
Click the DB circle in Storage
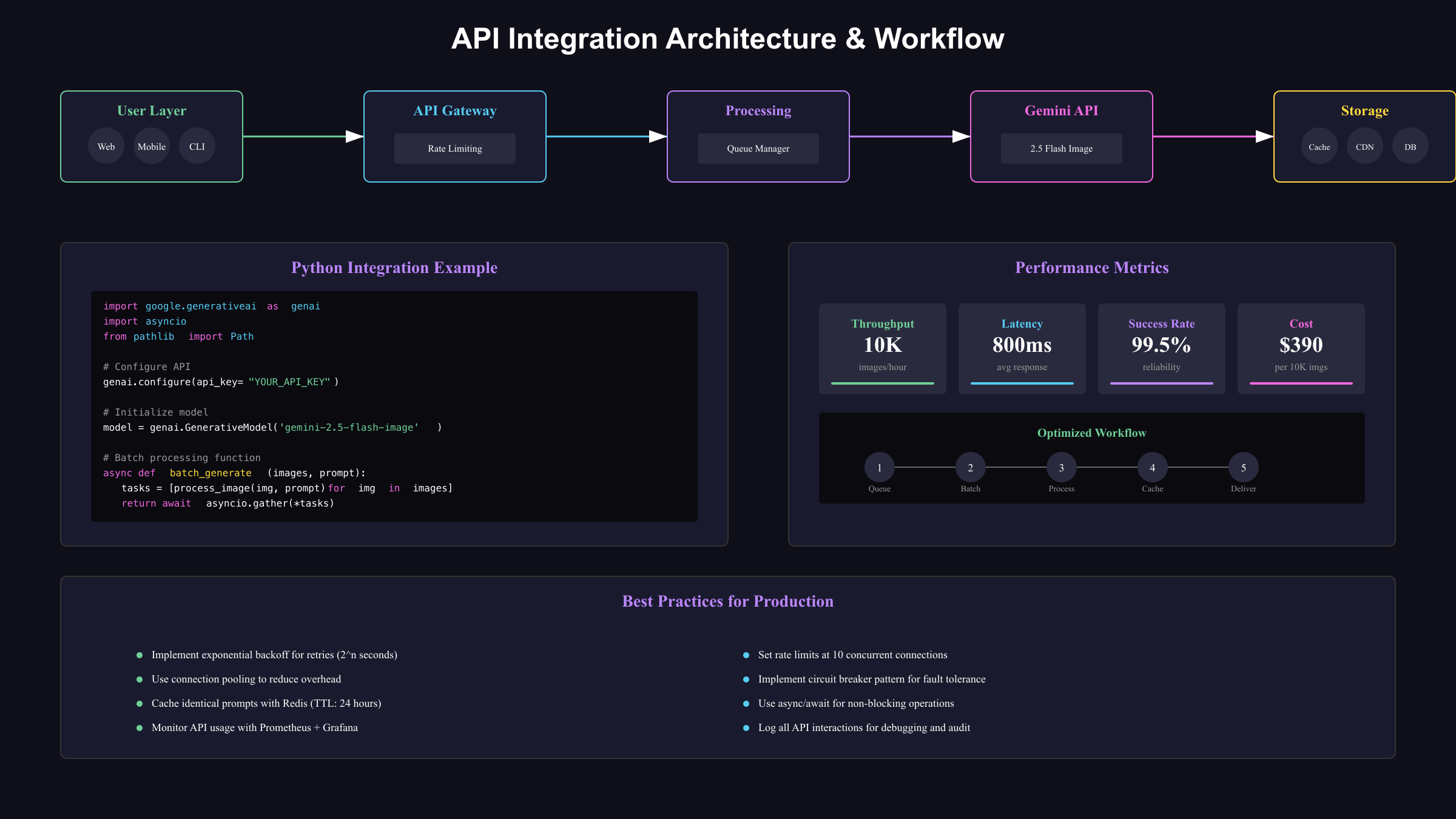[x=1410, y=146]
